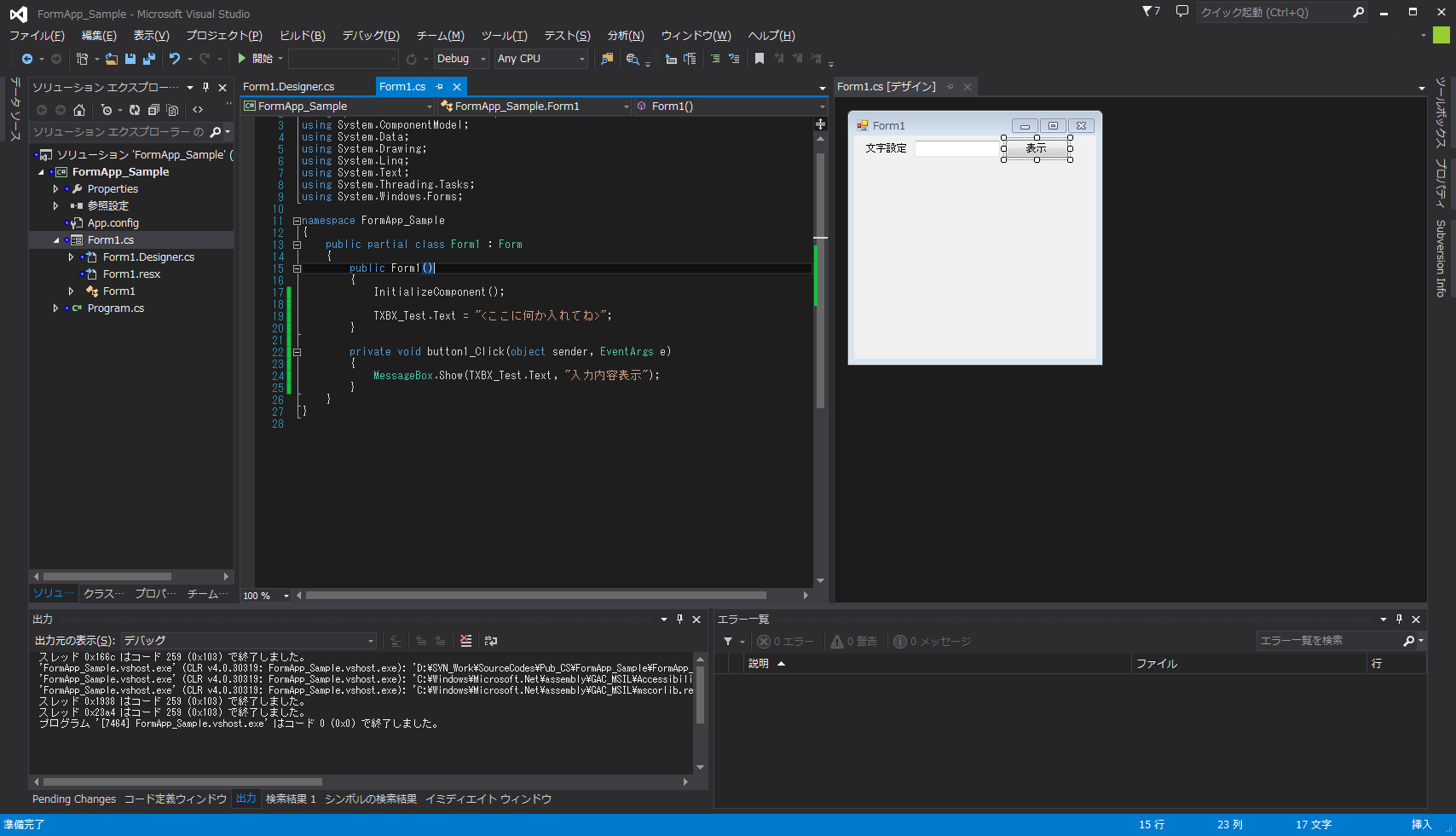Click the Open File folder icon
Viewport: 1456px width, 836px height.
click(112, 59)
